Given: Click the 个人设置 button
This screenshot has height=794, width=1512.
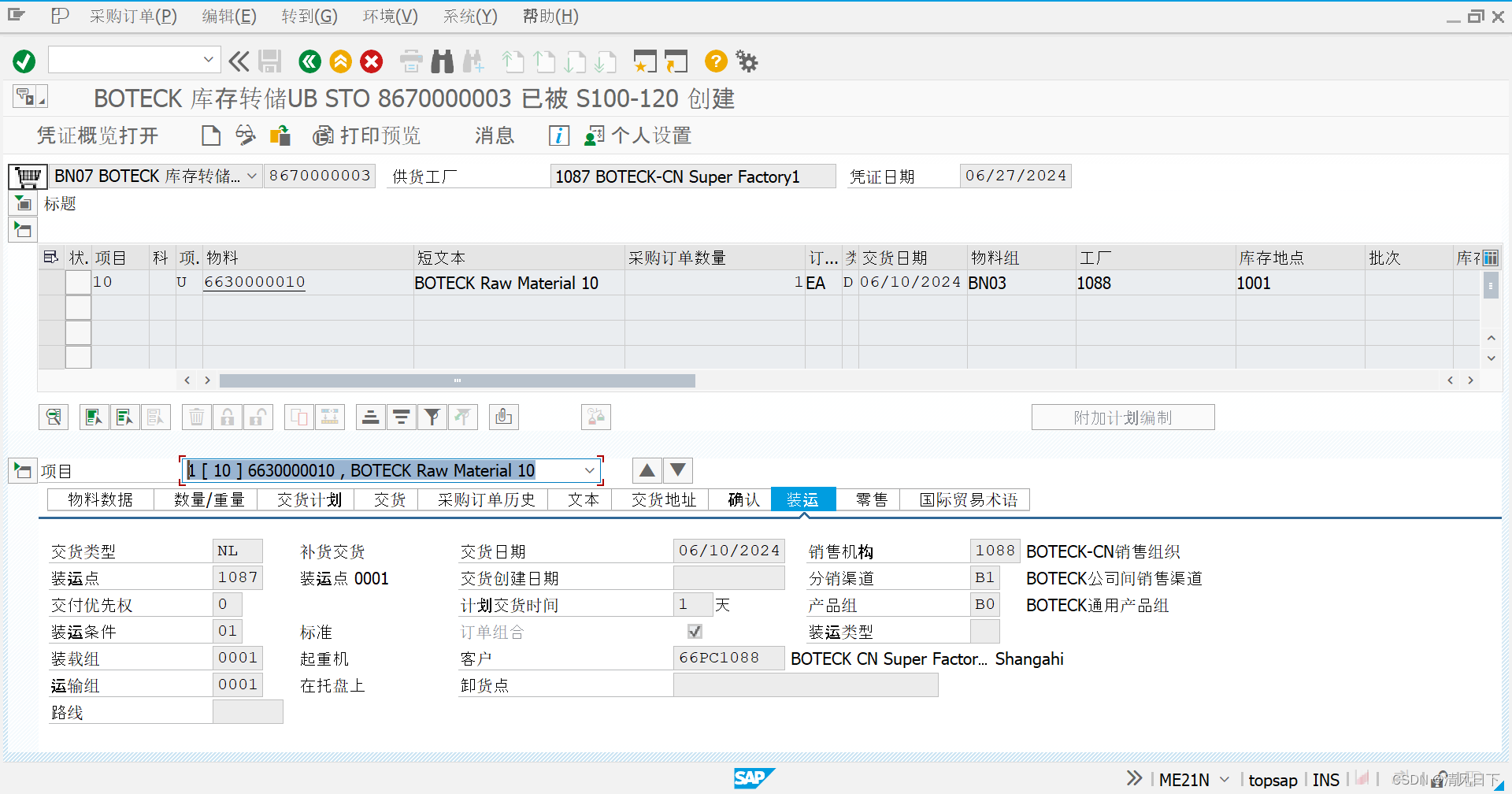Looking at the screenshot, I should (x=638, y=135).
